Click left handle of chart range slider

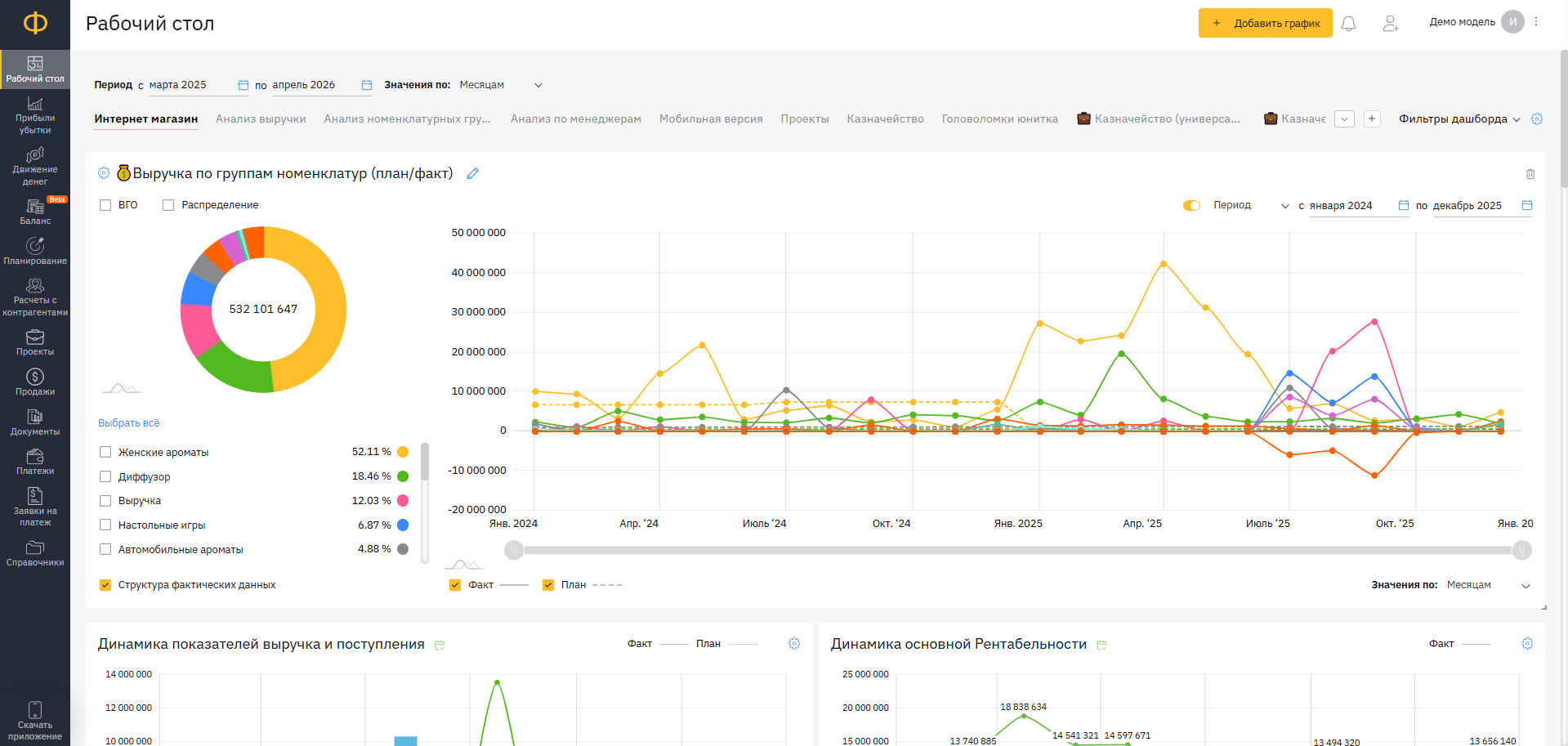[x=514, y=551]
